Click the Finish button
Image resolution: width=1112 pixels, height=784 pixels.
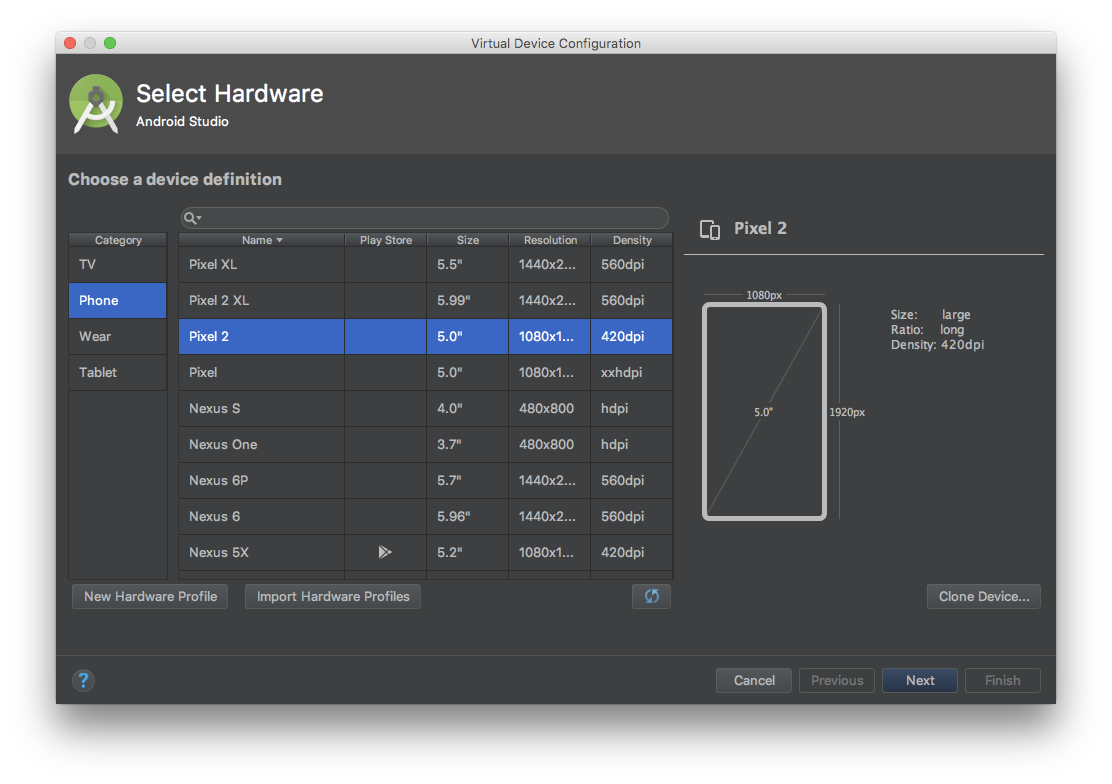1002,680
